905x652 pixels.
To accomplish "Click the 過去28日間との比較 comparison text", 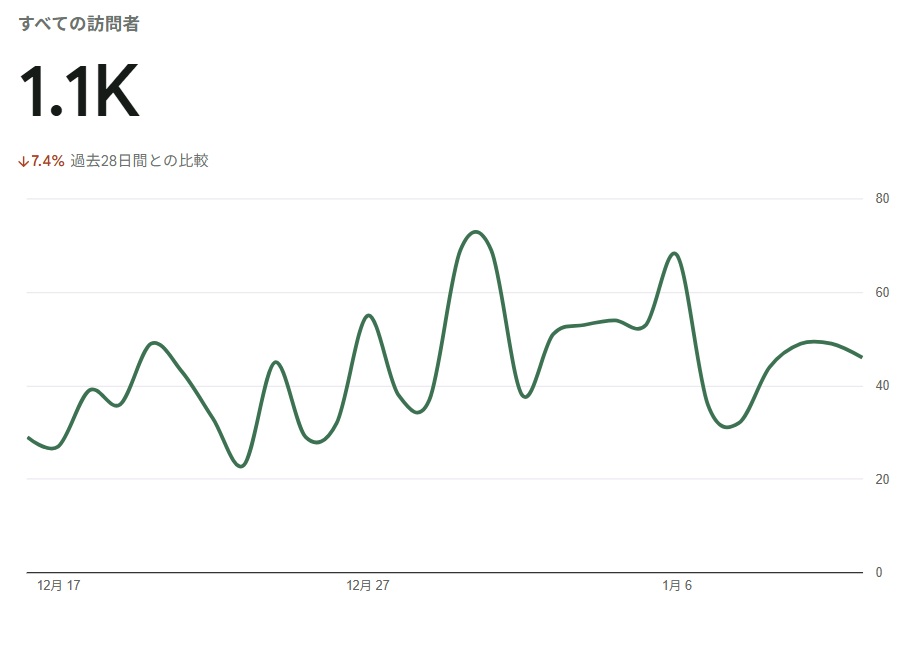I will (x=139, y=161).
